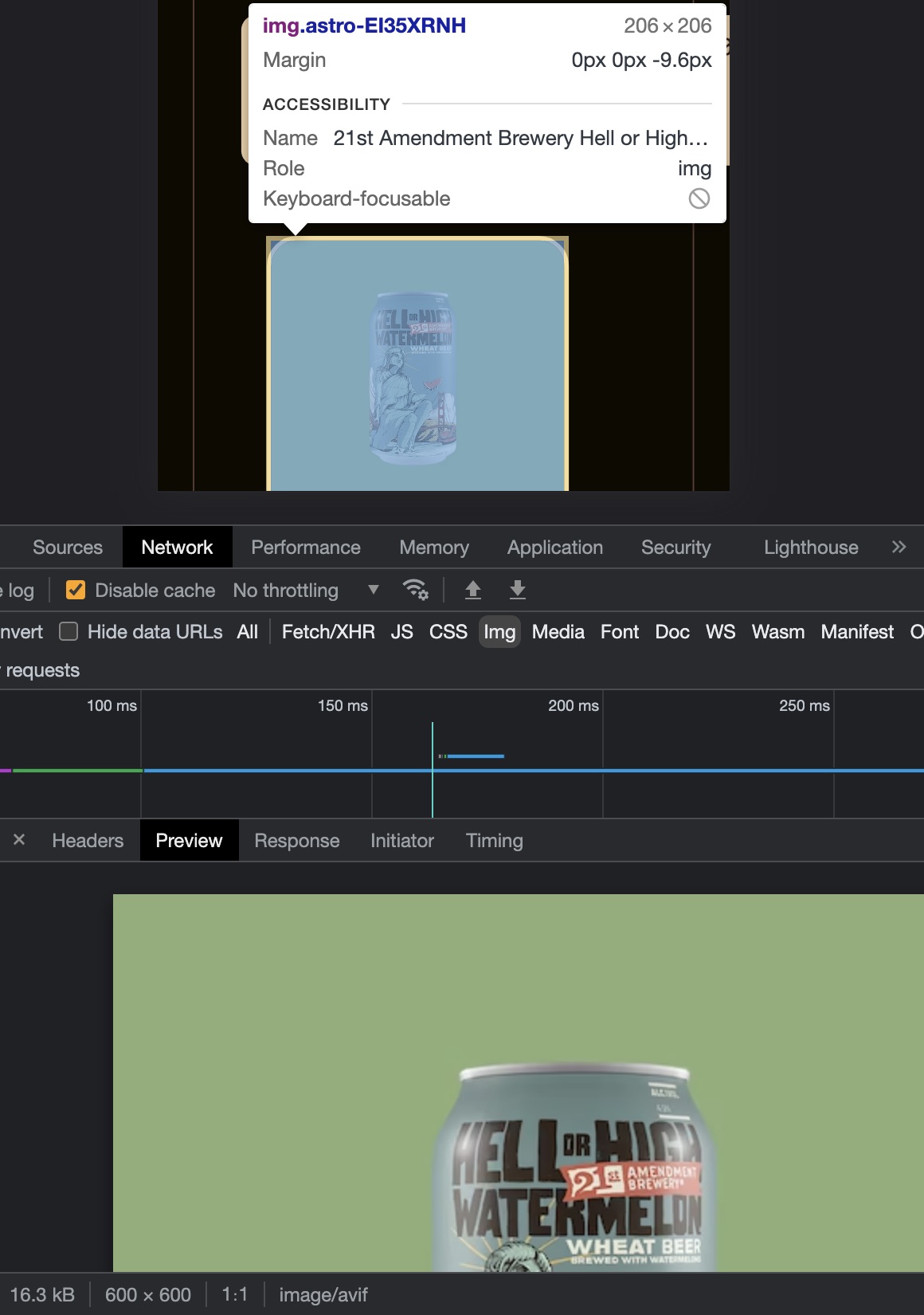Click the export HAR download arrow icon
Screen dimensions: 924x1315
click(x=517, y=590)
